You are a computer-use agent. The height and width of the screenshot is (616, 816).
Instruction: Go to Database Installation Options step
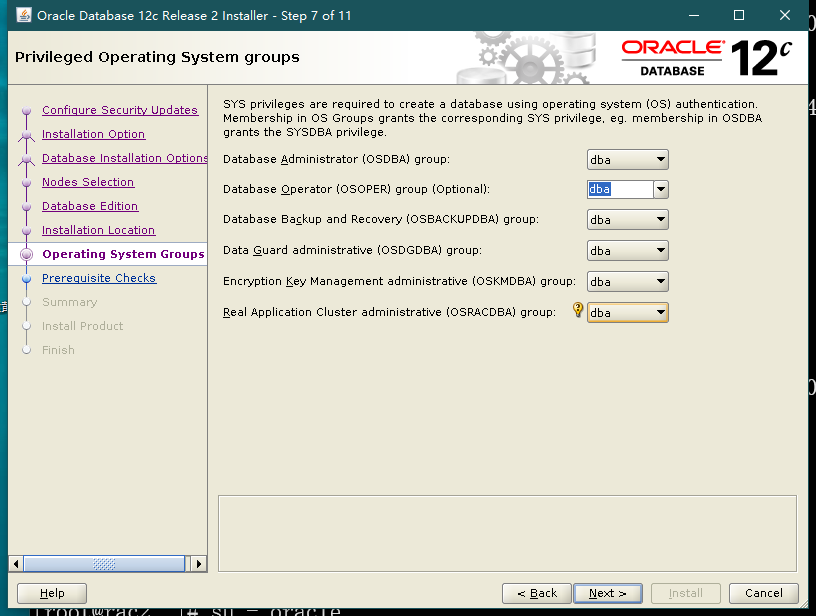pyautogui.click(x=124, y=158)
